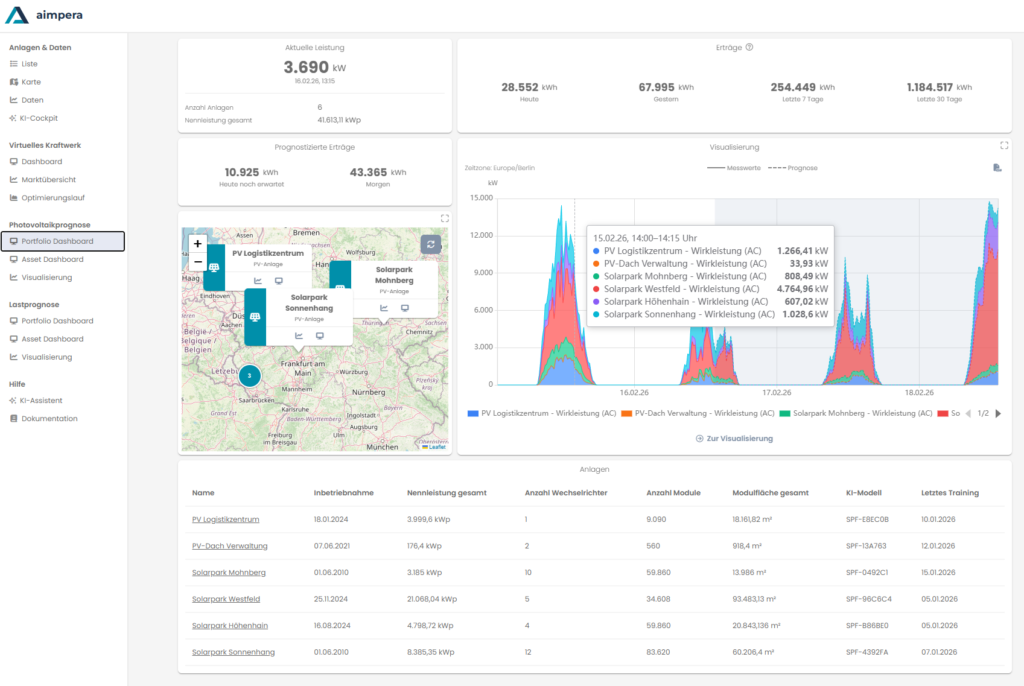Click monitor icon in Solarpark Mohnberg popup
The image size is (1024, 686).
[405, 308]
